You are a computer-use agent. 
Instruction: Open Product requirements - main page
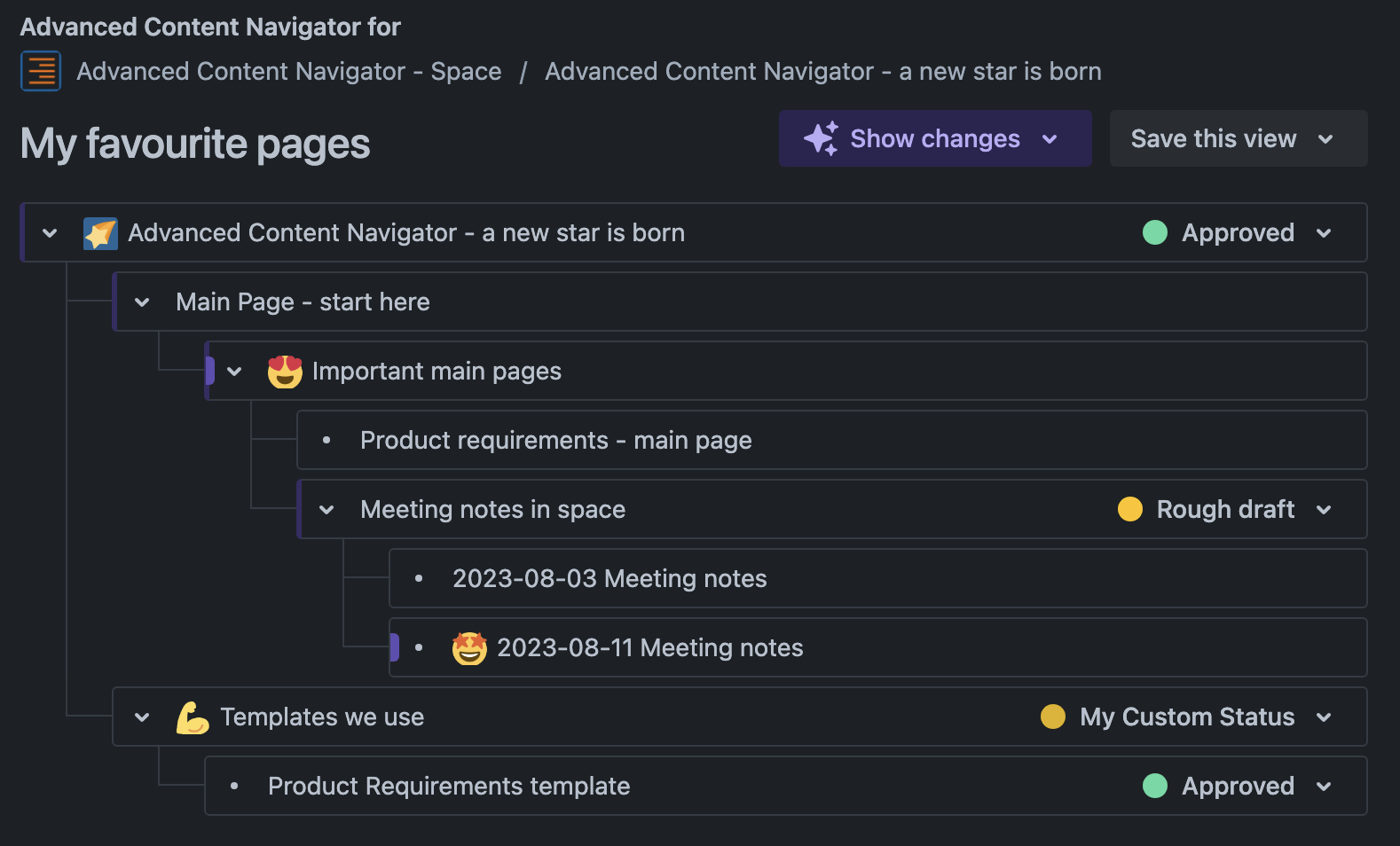tap(555, 441)
